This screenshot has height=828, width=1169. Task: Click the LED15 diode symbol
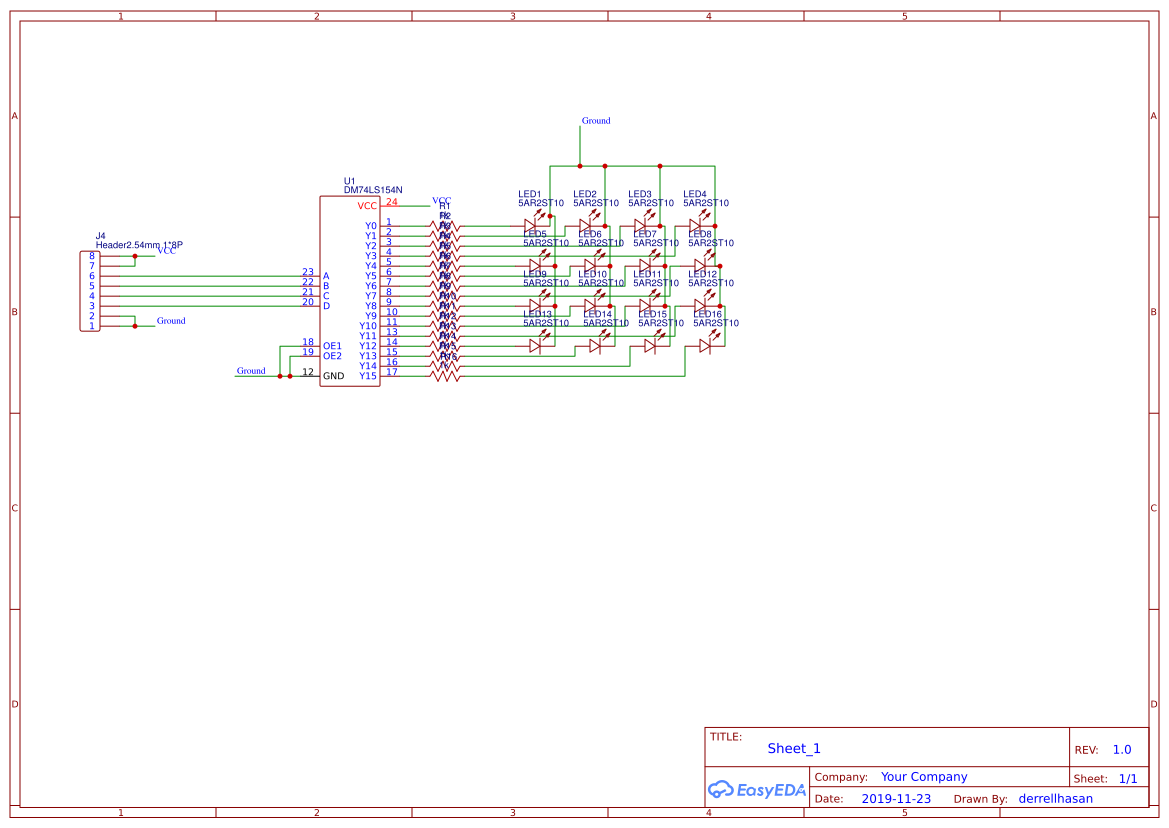pyautogui.click(x=650, y=345)
